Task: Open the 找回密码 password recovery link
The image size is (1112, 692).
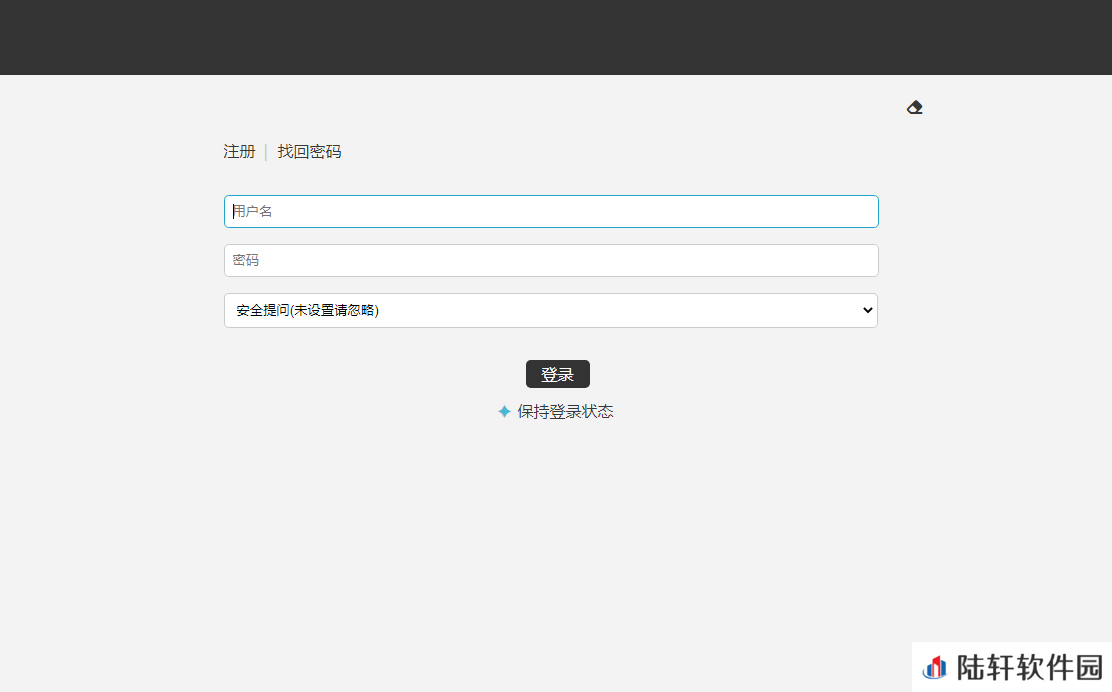Action: point(309,152)
